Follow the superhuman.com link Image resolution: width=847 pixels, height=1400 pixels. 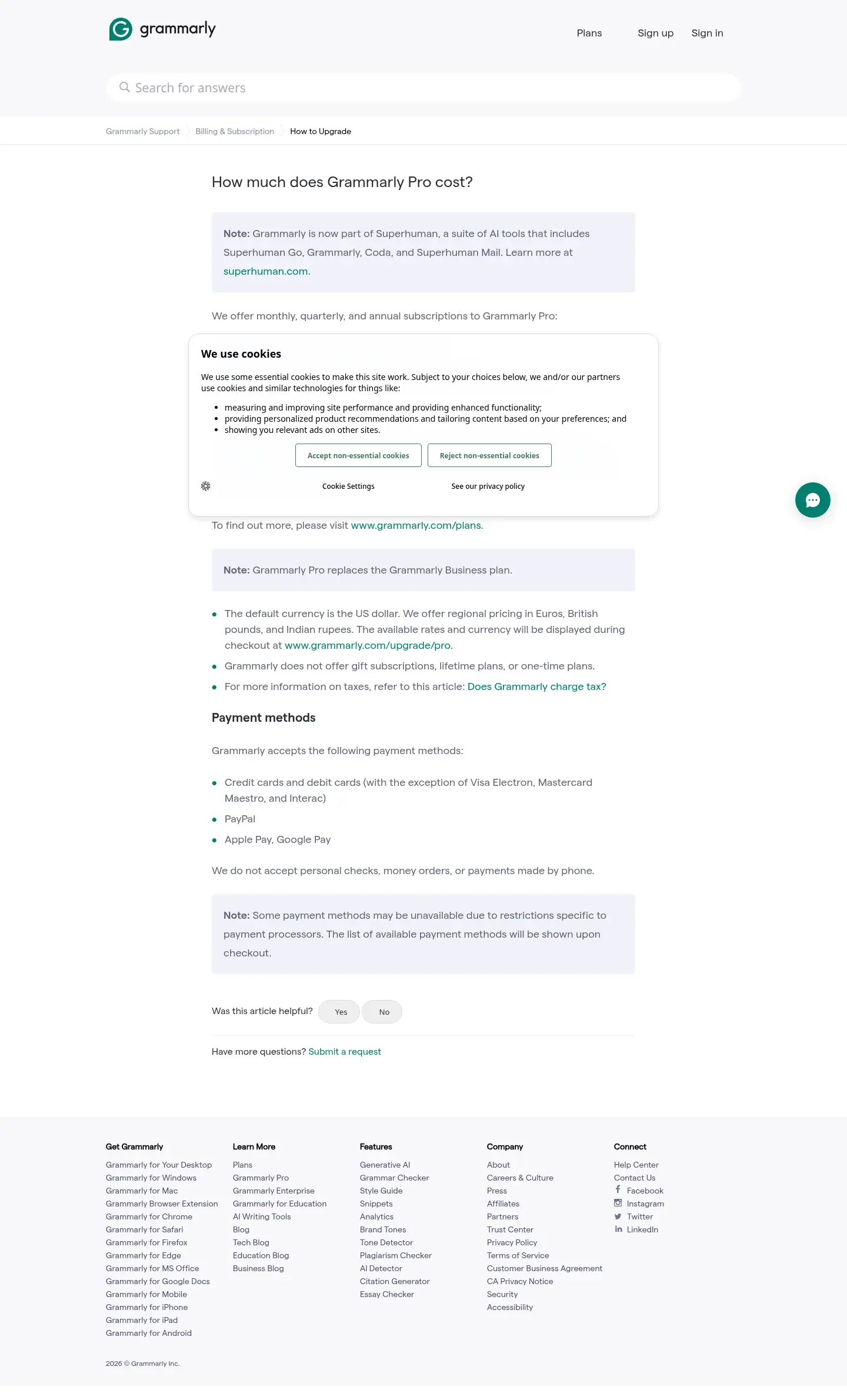pyautogui.click(x=266, y=271)
